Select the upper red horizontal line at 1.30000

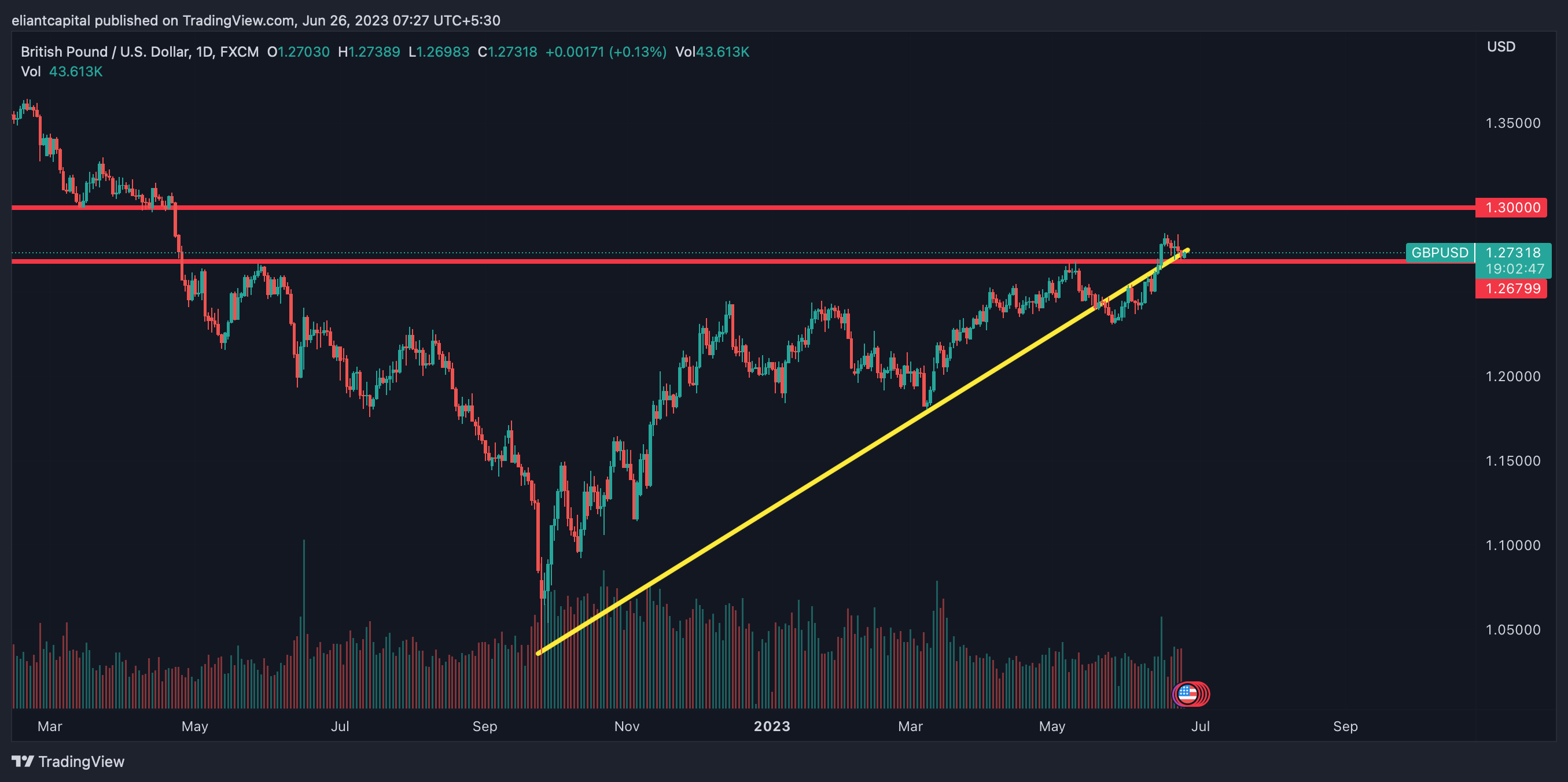pos(730,208)
